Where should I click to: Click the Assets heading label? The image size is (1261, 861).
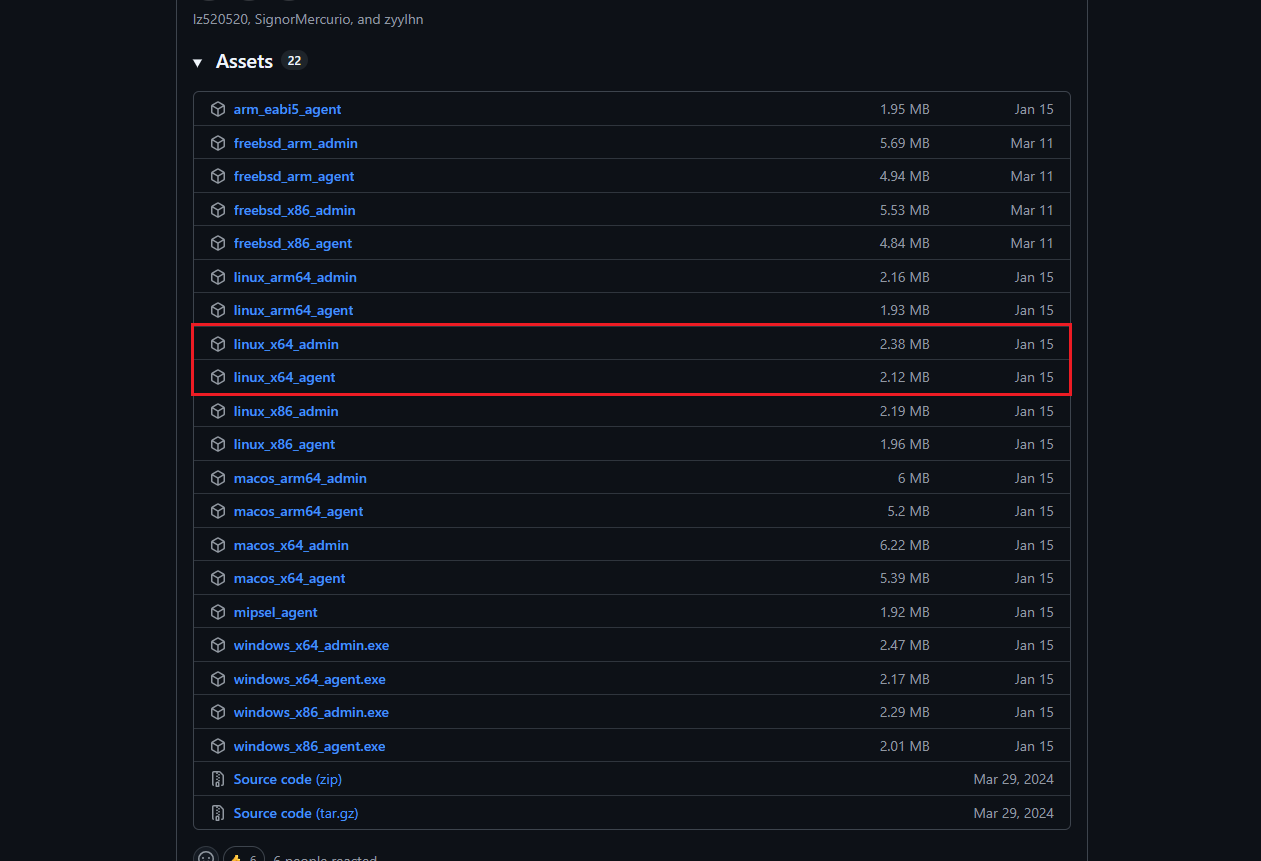tap(244, 62)
